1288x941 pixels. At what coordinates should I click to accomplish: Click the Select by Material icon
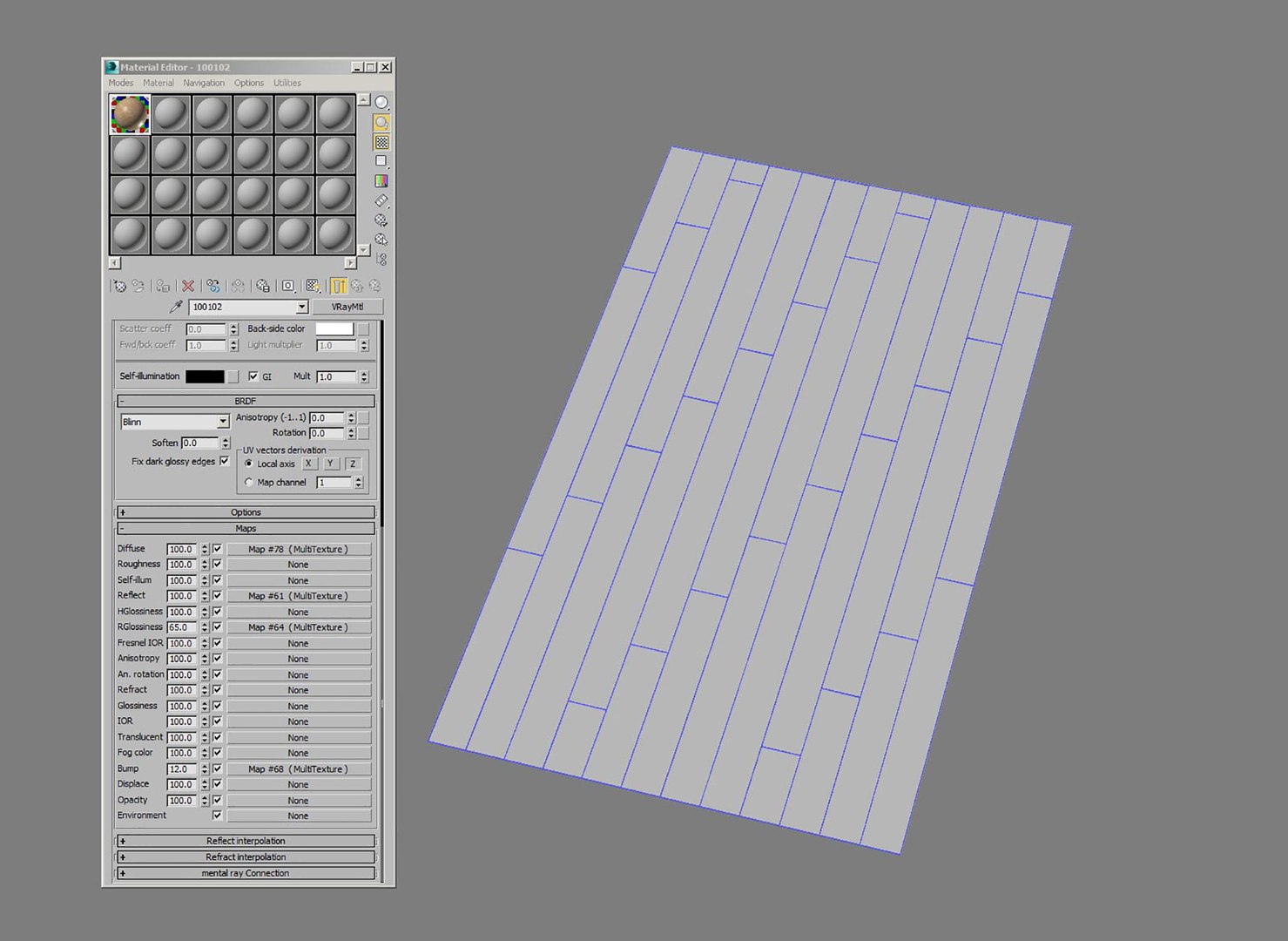[x=381, y=240]
